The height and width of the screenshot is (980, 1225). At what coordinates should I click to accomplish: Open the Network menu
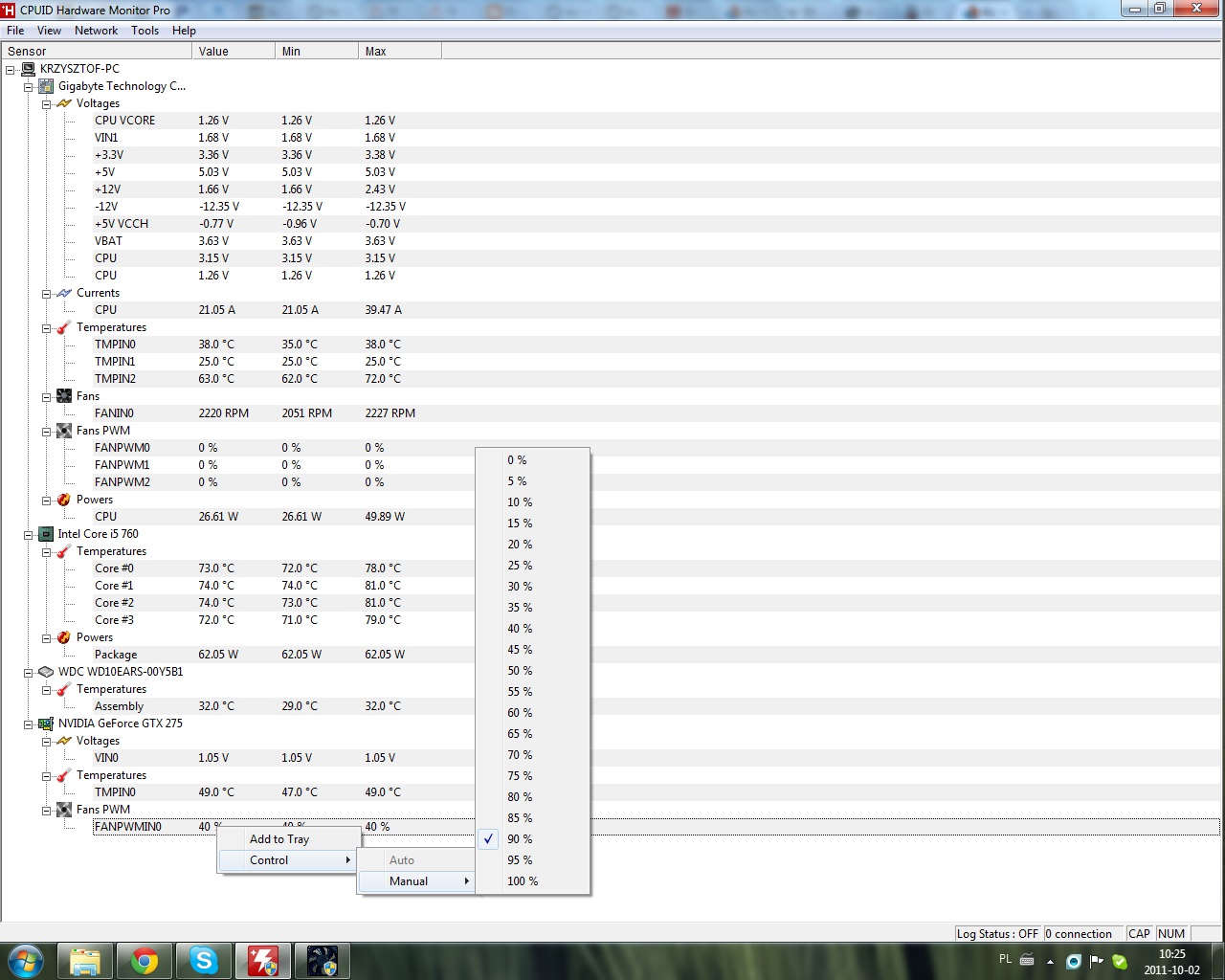(96, 31)
